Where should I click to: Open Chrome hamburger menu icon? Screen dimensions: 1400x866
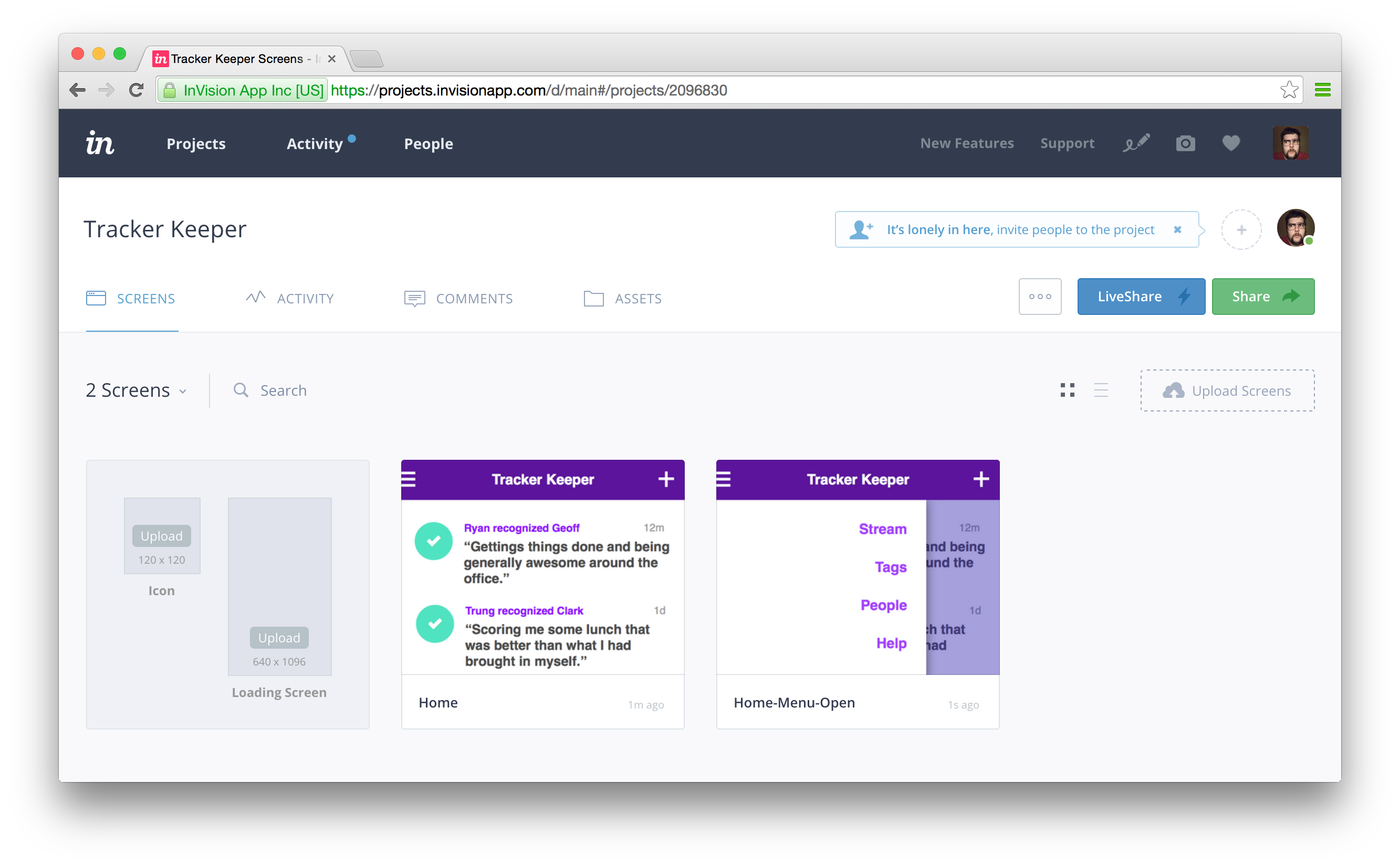[1322, 90]
